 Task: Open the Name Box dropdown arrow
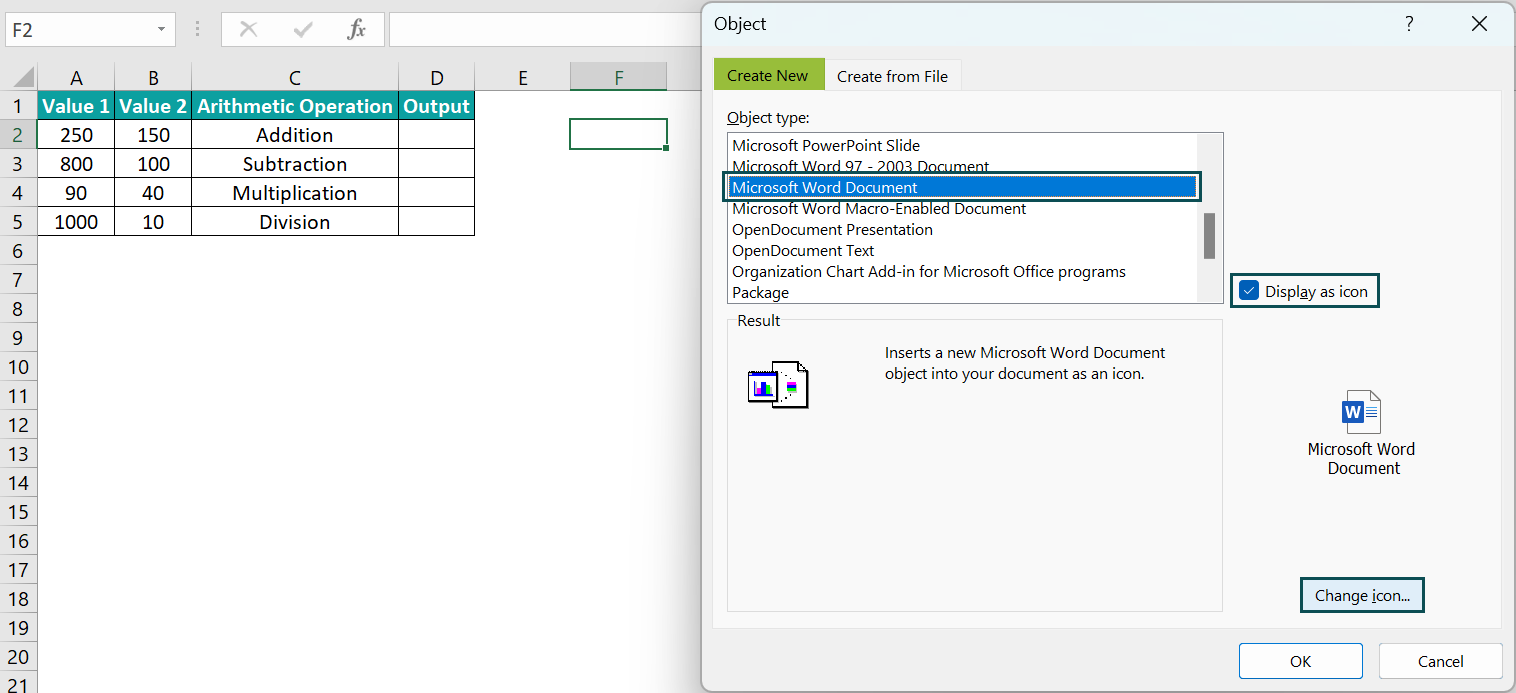[x=162, y=30]
